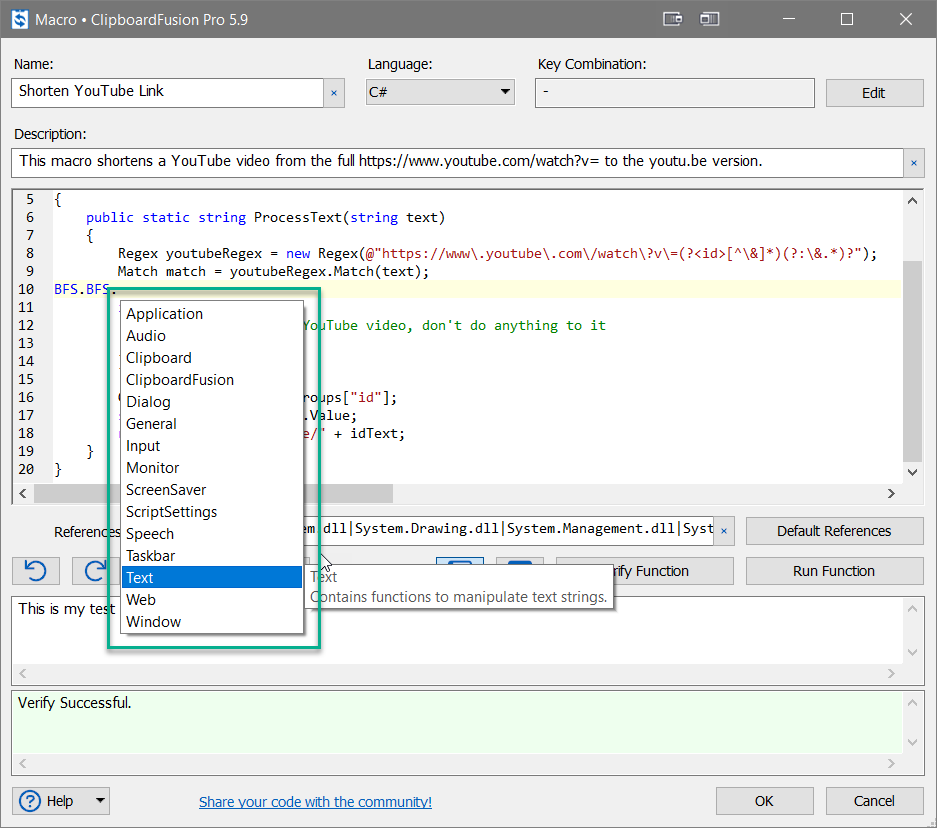
Task: Click the Regex youtubeRegex code line 8
Action: coord(497,253)
